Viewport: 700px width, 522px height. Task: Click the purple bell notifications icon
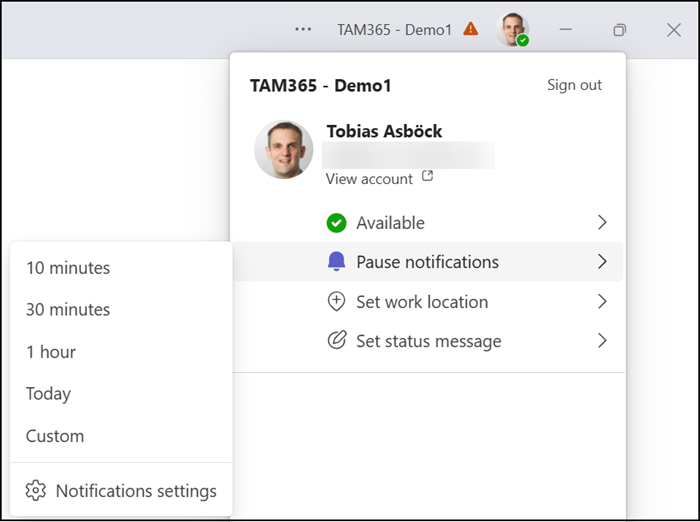point(336,261)
